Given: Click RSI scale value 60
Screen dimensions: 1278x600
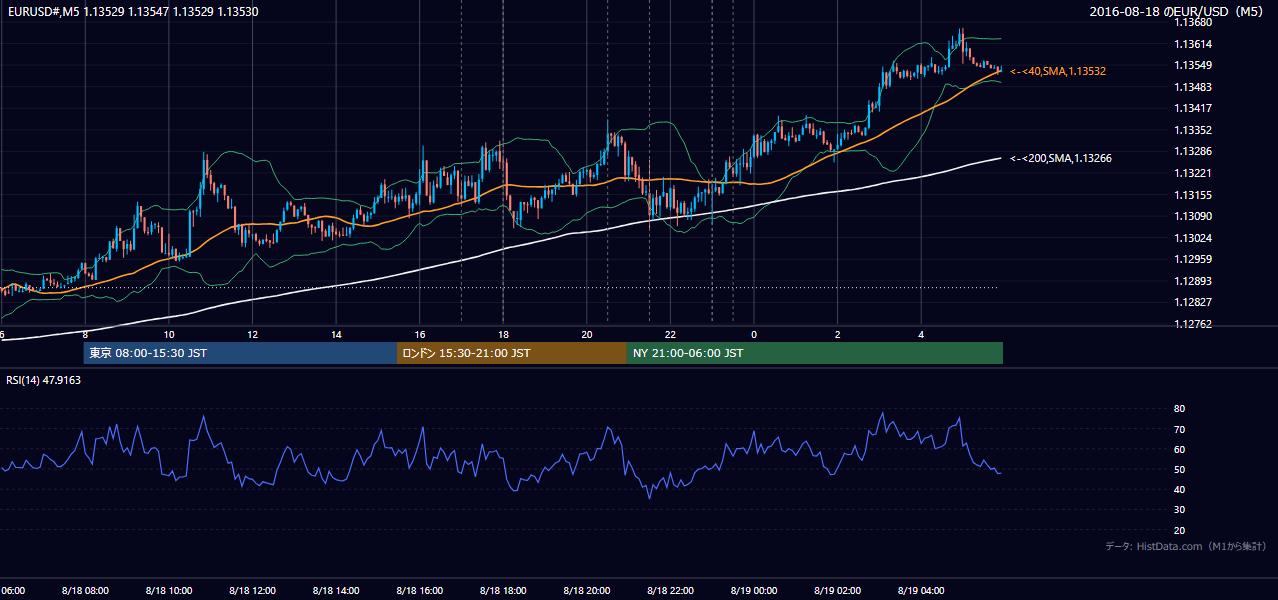Looking at the screenshot, I should pos(1179,450).
